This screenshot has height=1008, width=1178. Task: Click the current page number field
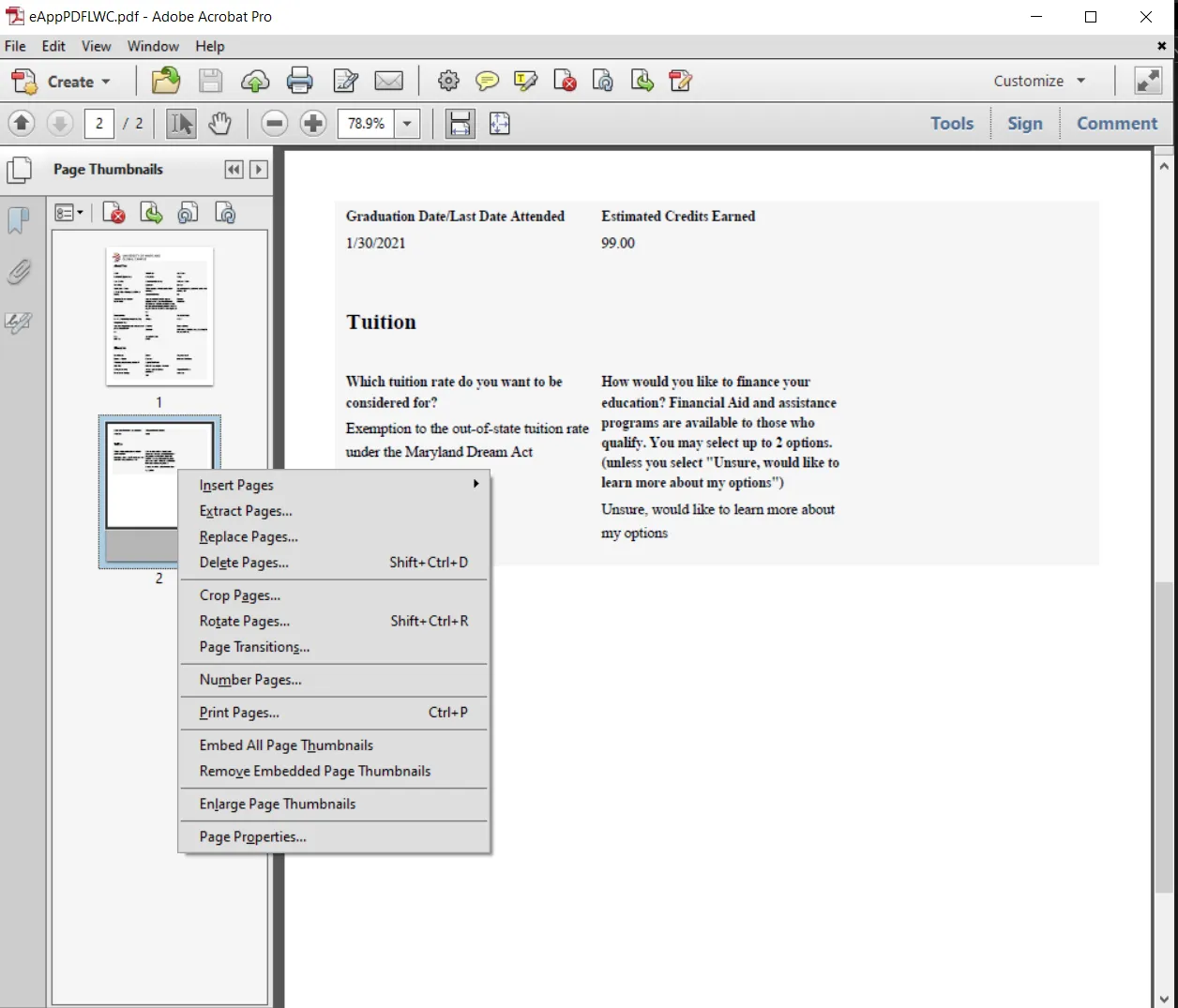[x=99, y=123]
